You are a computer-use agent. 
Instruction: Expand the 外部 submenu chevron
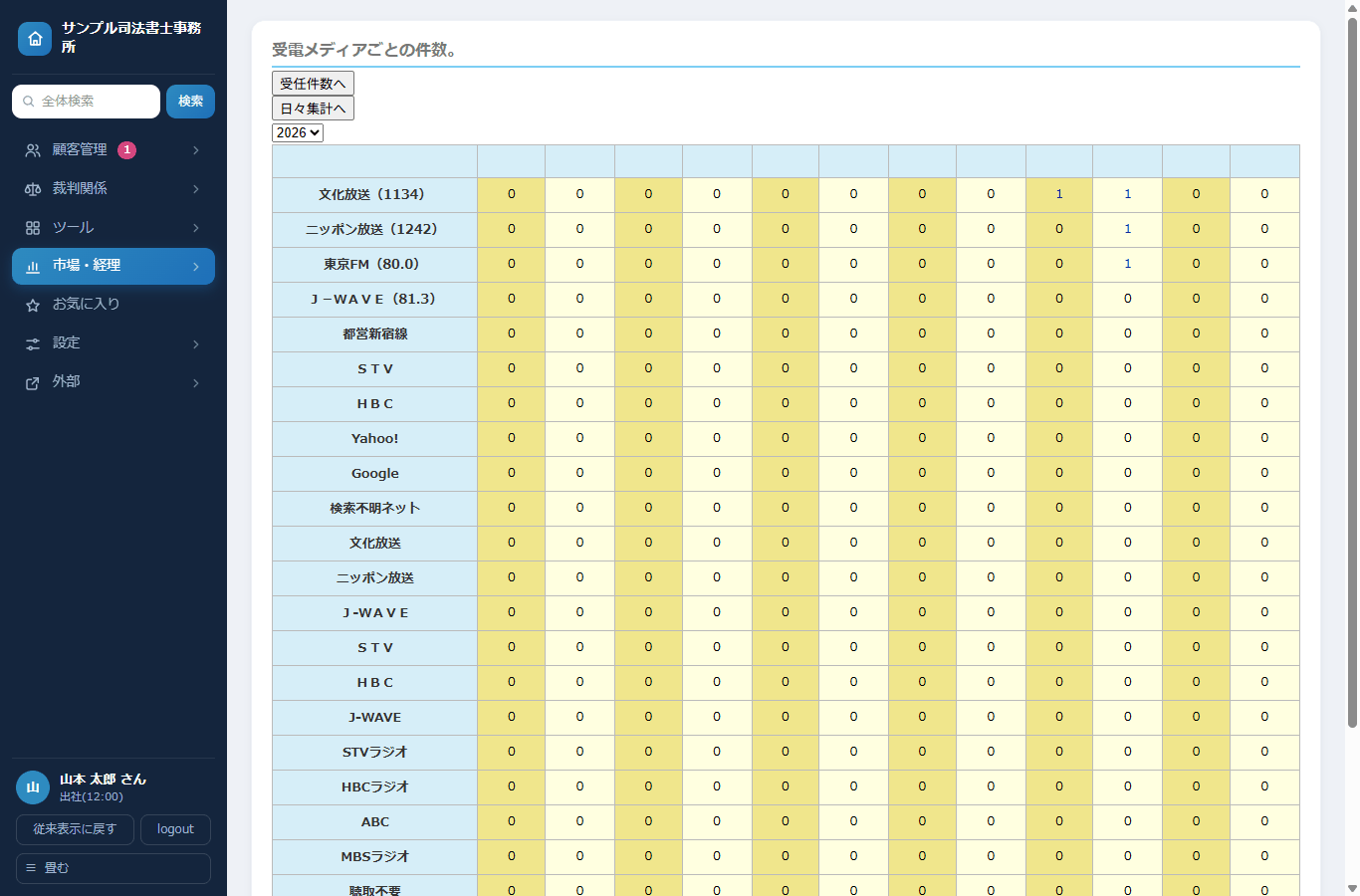tap(196, 383)
